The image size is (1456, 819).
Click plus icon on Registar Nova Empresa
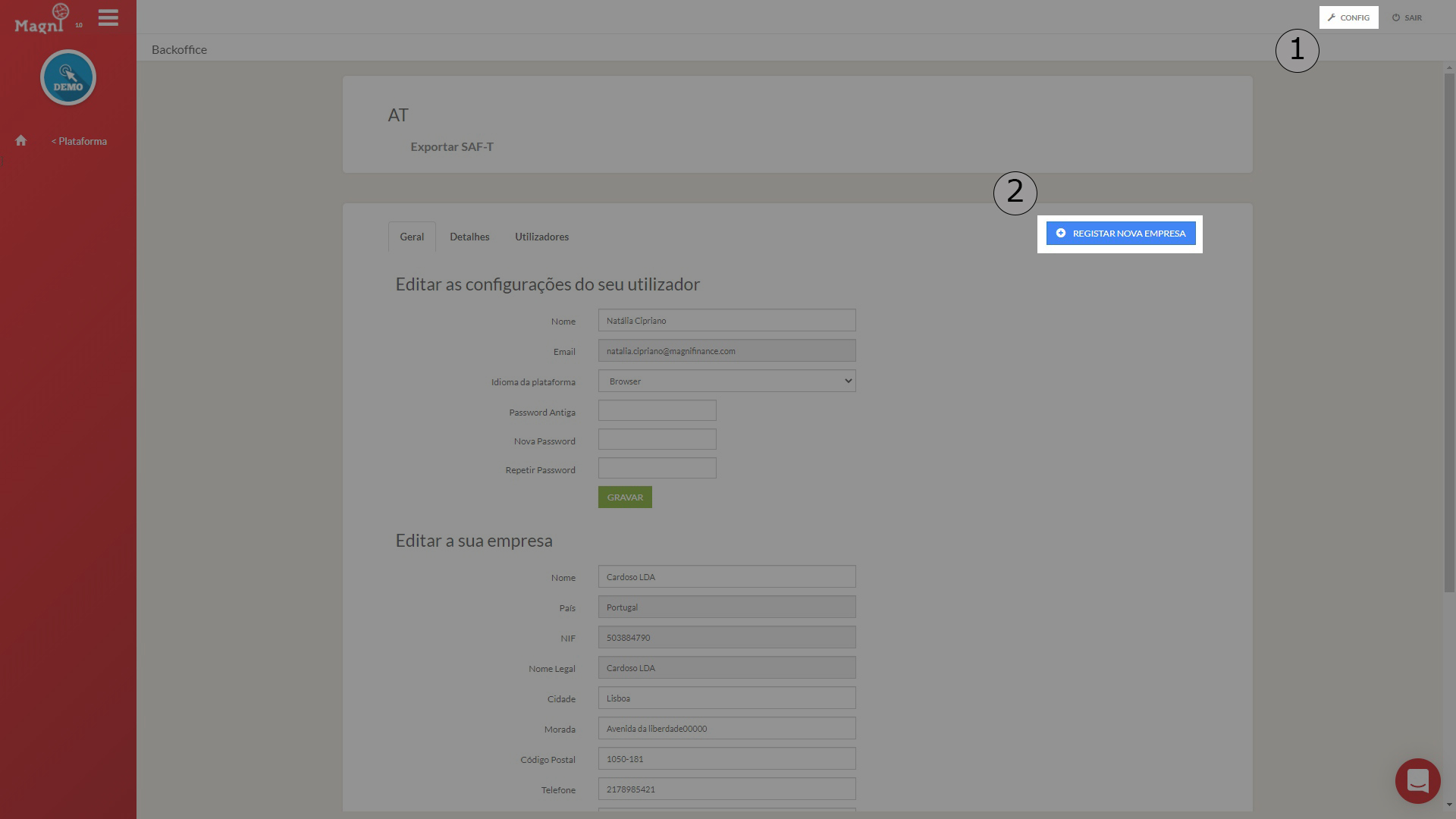[x=1061, y=234]
